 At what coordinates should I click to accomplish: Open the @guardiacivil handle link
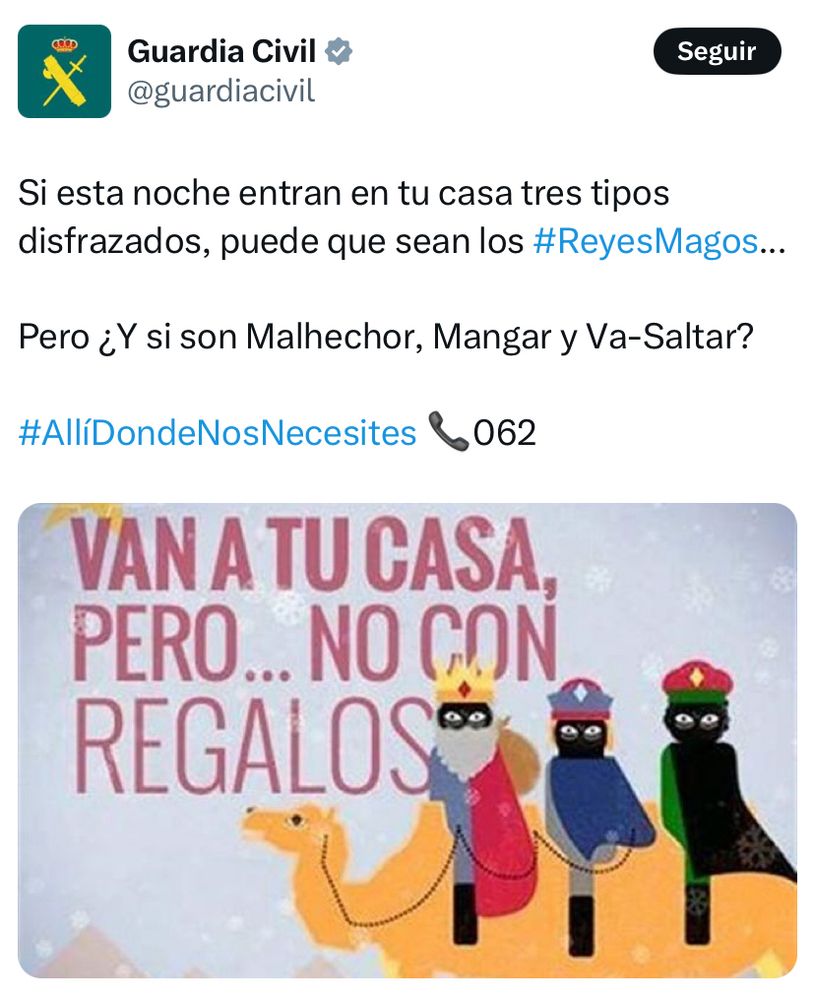pyautogui.click(x=221, y=92)
